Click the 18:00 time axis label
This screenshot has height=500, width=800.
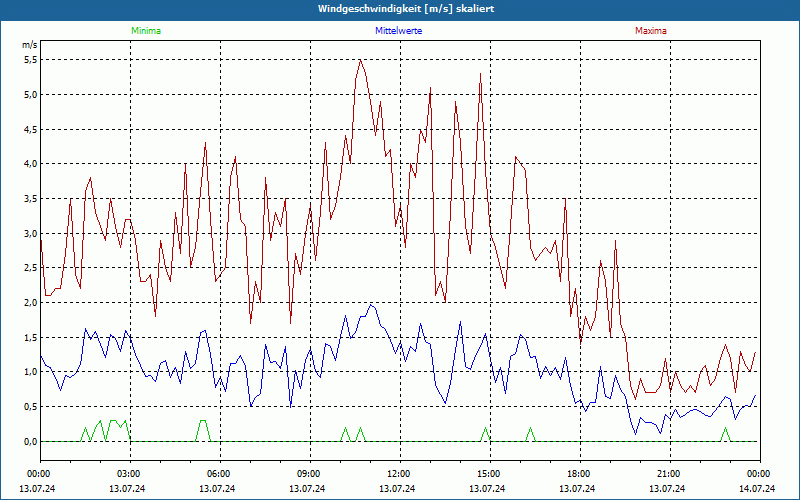coord(580,474)
